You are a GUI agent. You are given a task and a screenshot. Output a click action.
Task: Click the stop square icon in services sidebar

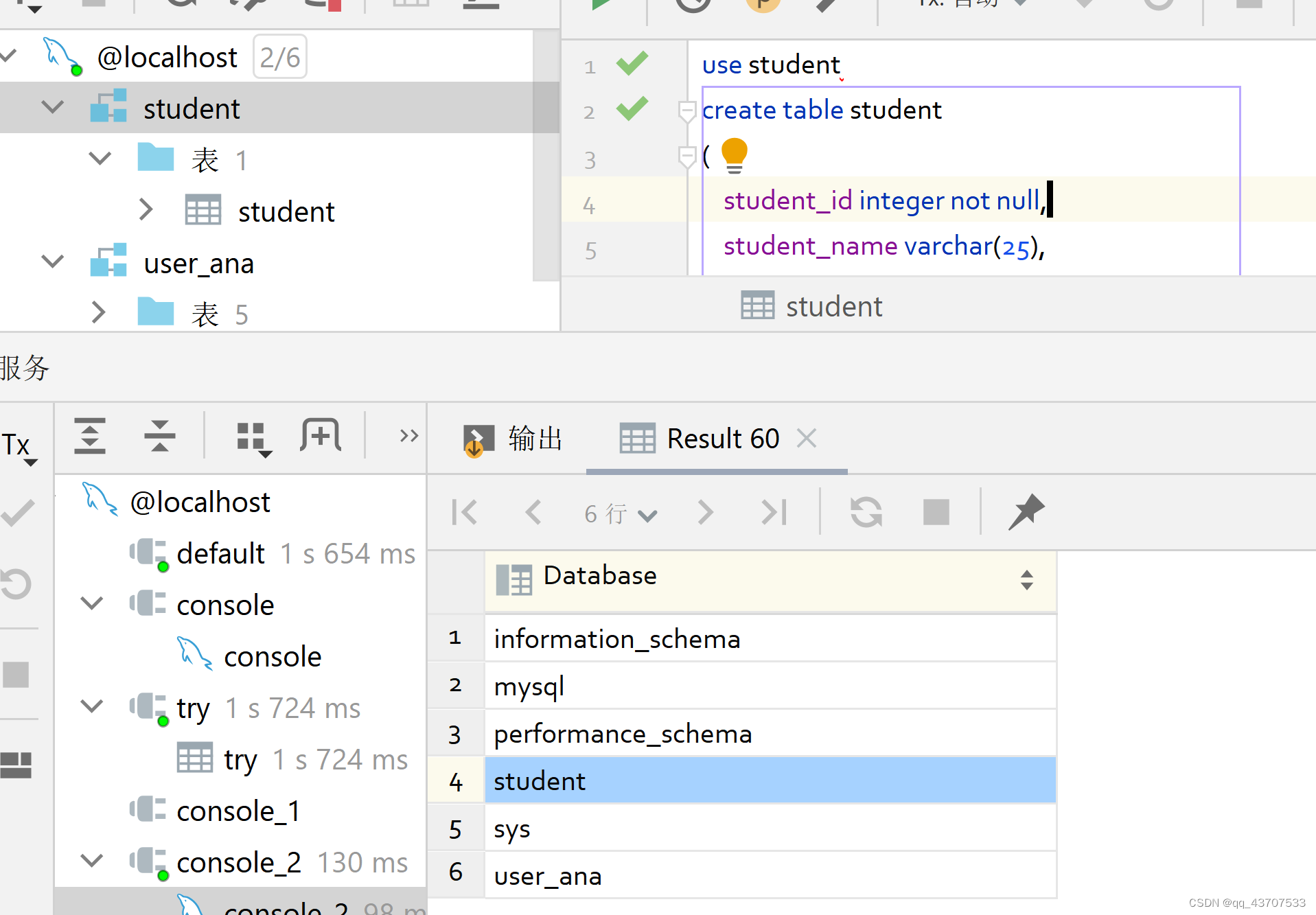coord(16,675)
